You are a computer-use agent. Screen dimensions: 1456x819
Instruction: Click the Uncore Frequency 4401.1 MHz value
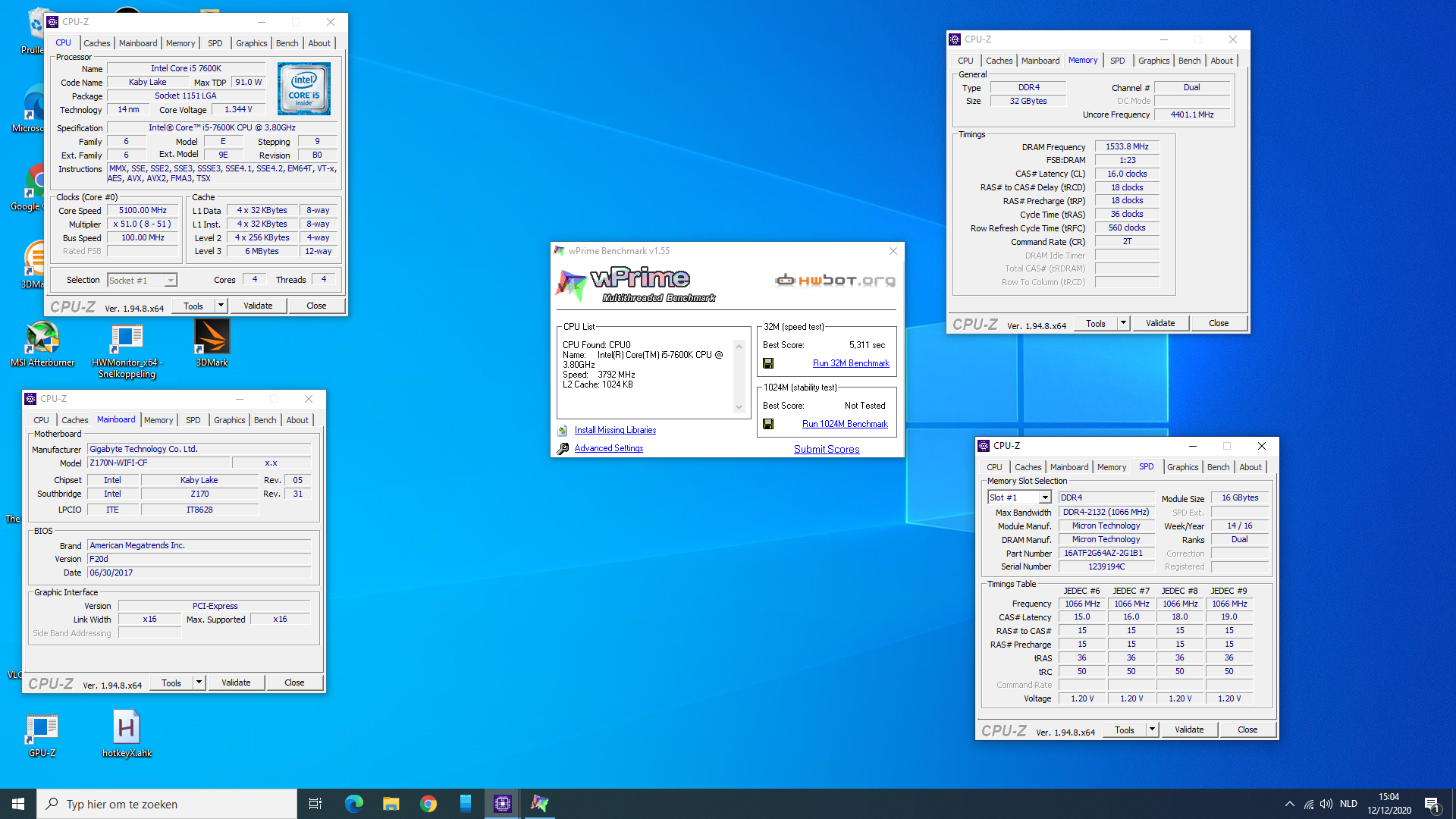pyautogui.click(x=1191, y=115)
